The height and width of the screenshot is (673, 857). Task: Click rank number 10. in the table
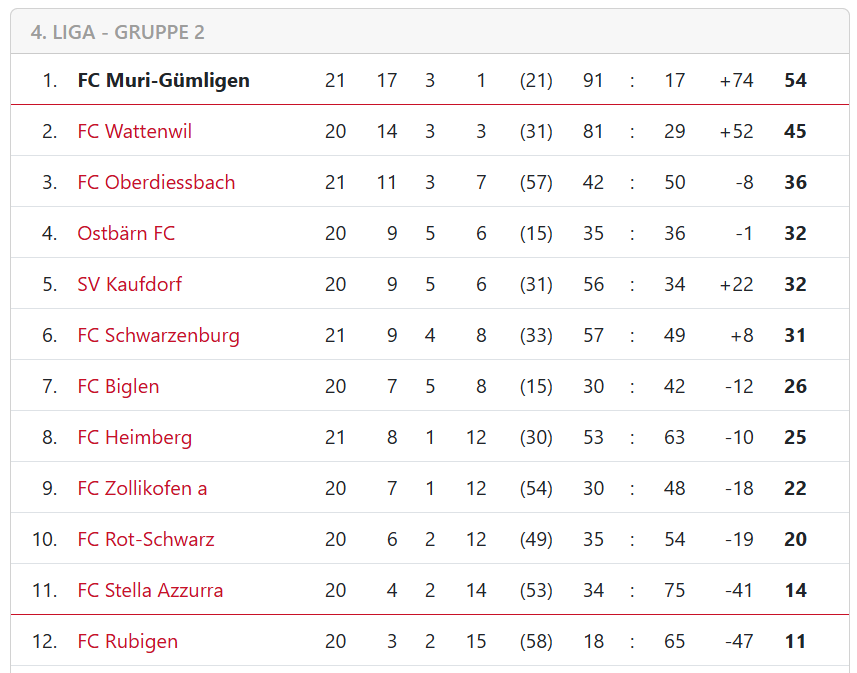click(x=45, y=539)
